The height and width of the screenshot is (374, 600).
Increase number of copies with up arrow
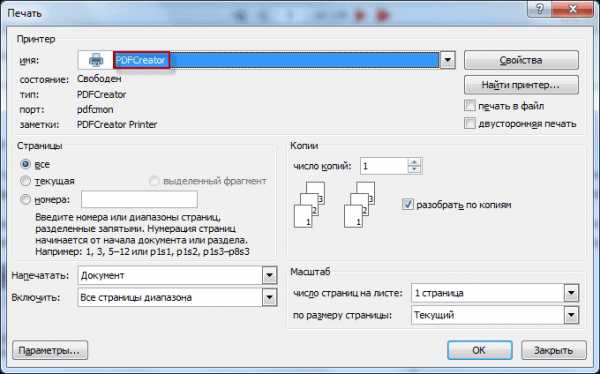pos(414,163)
